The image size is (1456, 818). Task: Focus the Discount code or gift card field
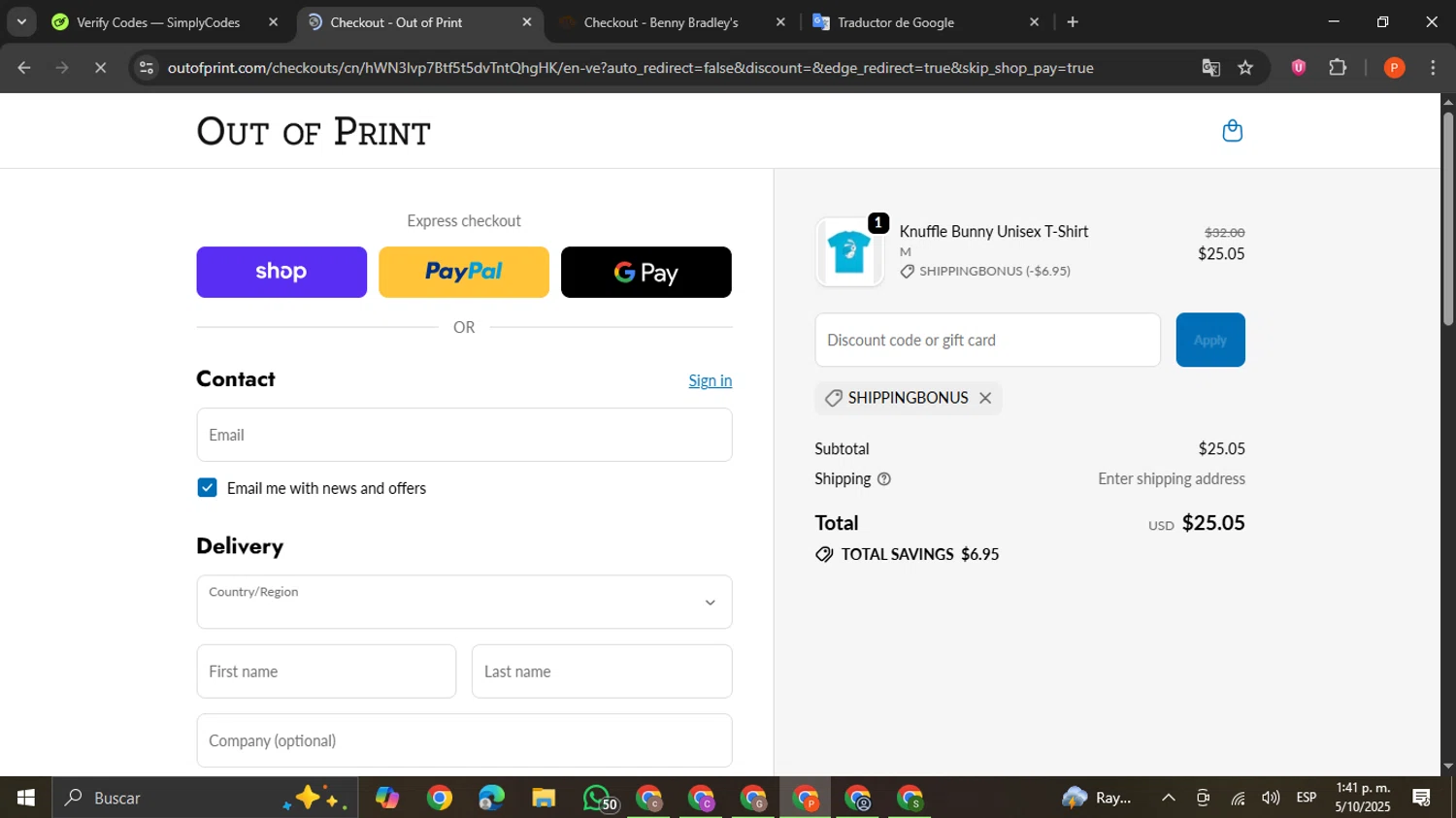tap(987, 340)
